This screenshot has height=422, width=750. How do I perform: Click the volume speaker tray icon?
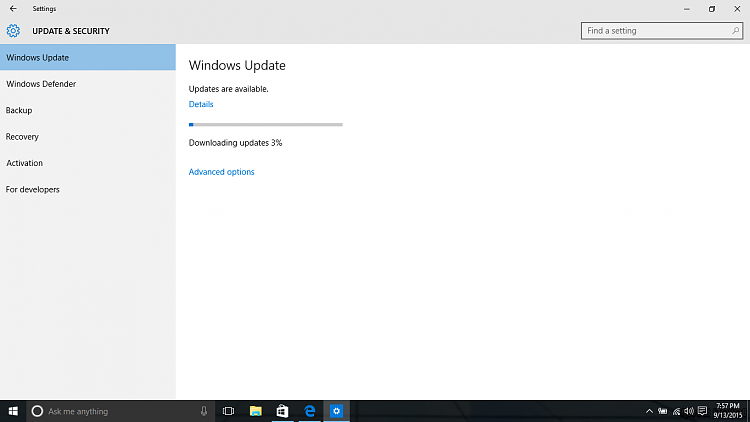(x=689, y=411)
